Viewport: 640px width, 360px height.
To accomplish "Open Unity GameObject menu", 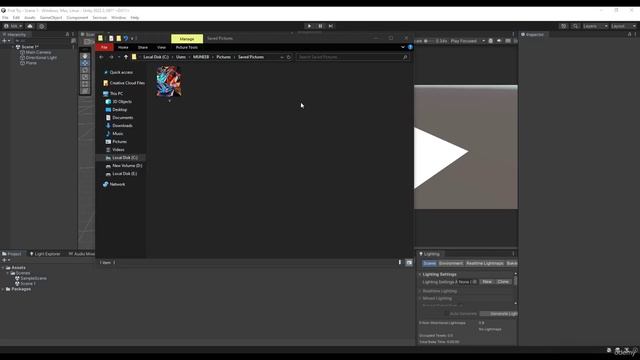I will (51, 18).
